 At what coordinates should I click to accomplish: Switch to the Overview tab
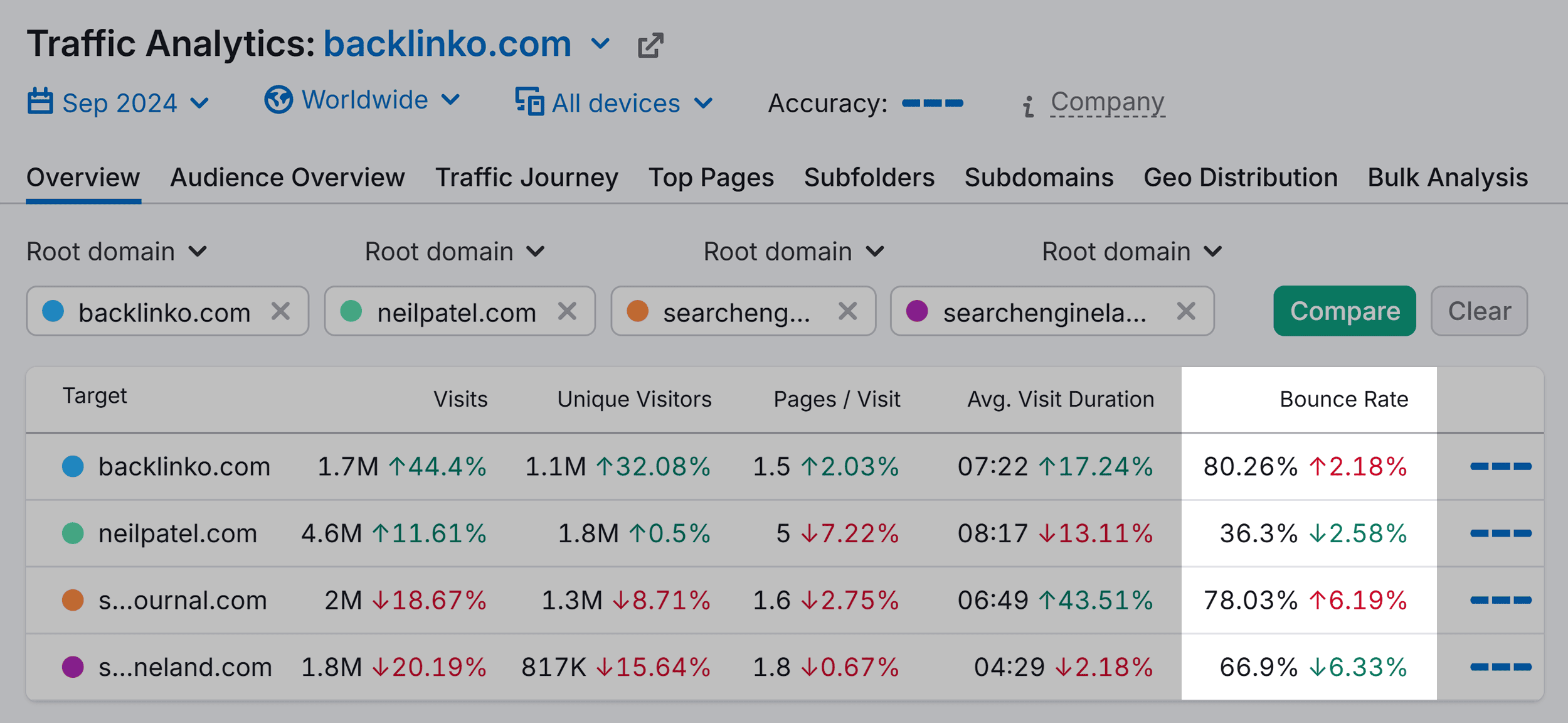point(83,178)
